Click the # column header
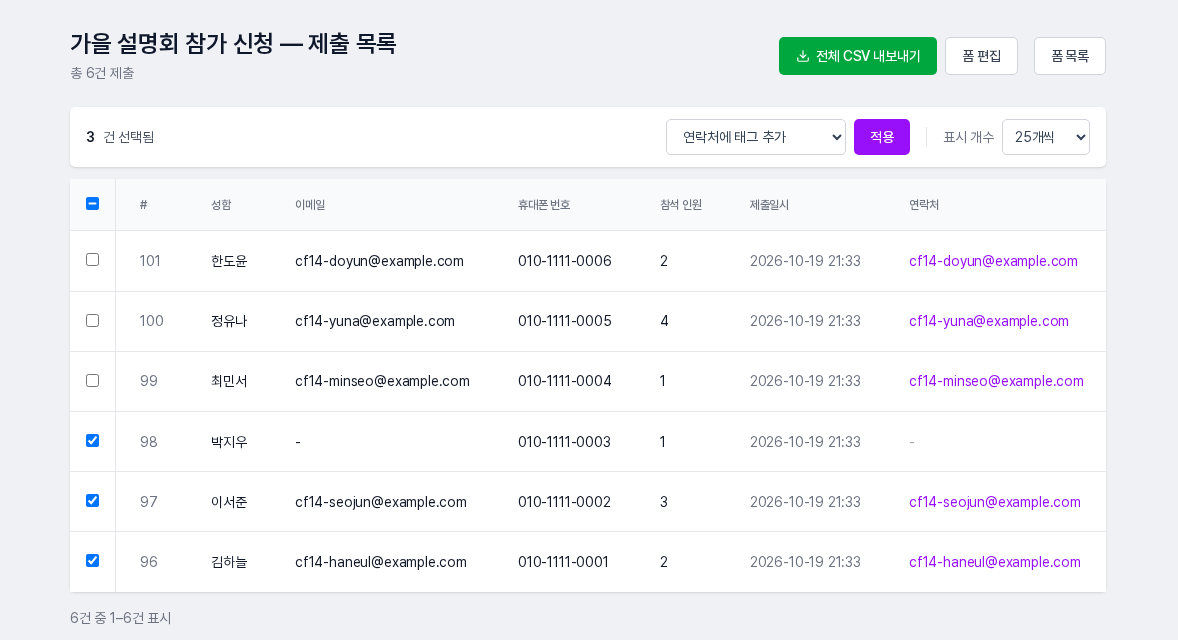Image resolution: width=1178 pixels, height=640 pixels. tap(143, 204)
